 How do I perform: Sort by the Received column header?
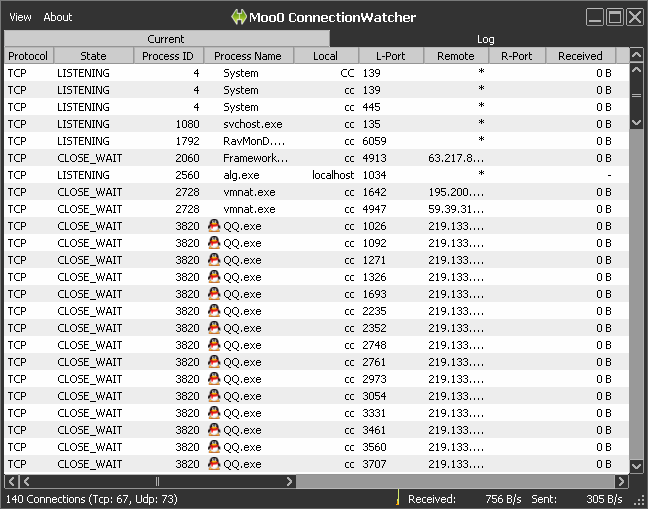pyautogui.click(x=580, y=56)
